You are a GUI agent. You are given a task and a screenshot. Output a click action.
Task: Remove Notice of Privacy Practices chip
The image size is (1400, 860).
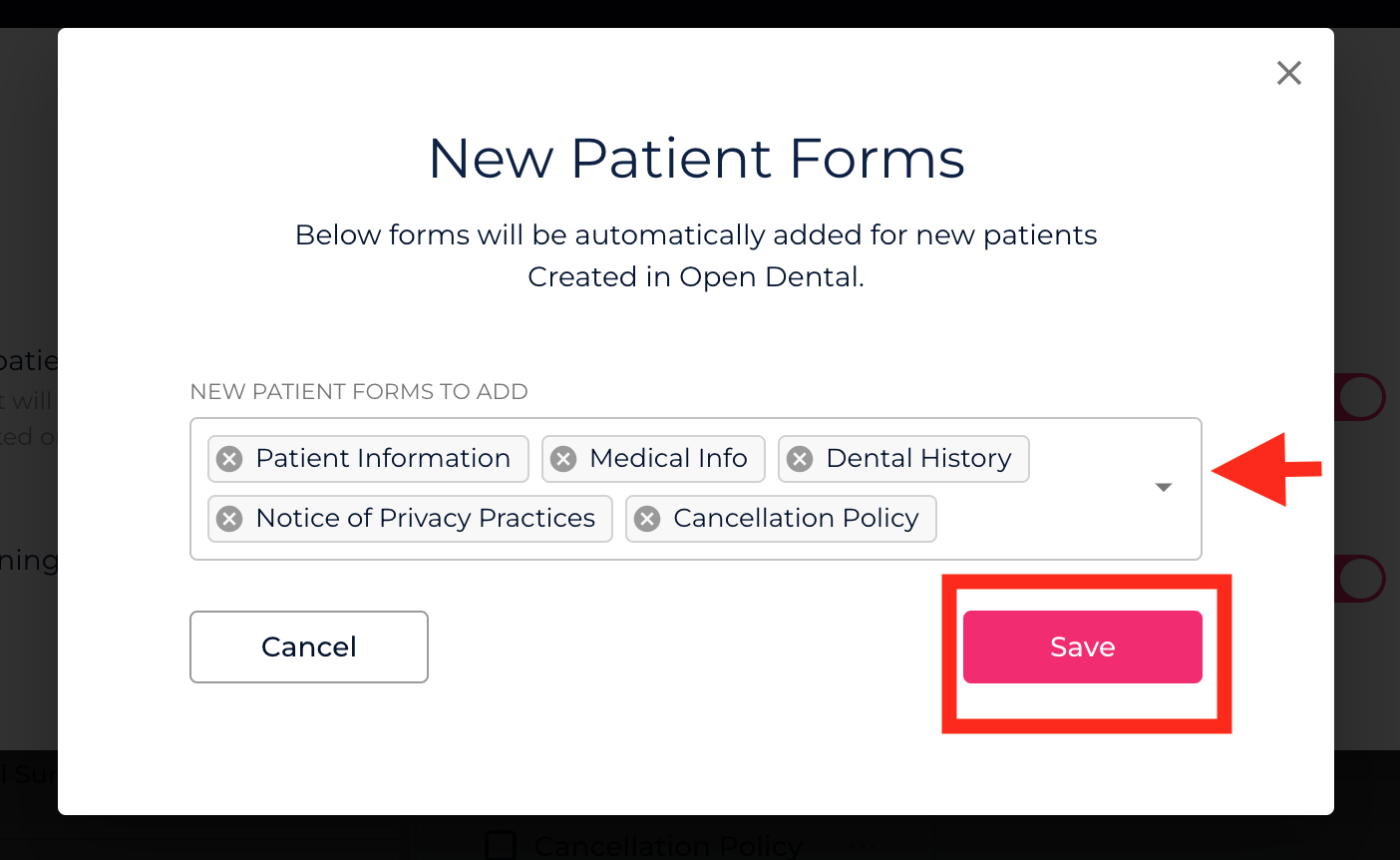(x=230, y=519)
